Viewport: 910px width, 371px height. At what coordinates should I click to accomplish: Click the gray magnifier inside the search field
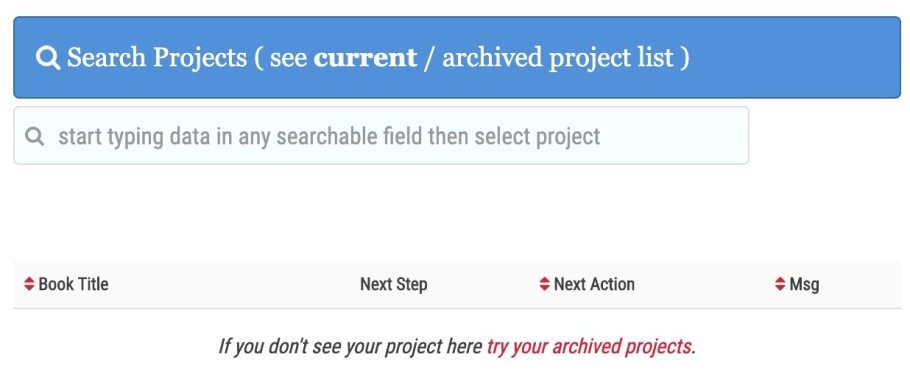coord(35,137)
